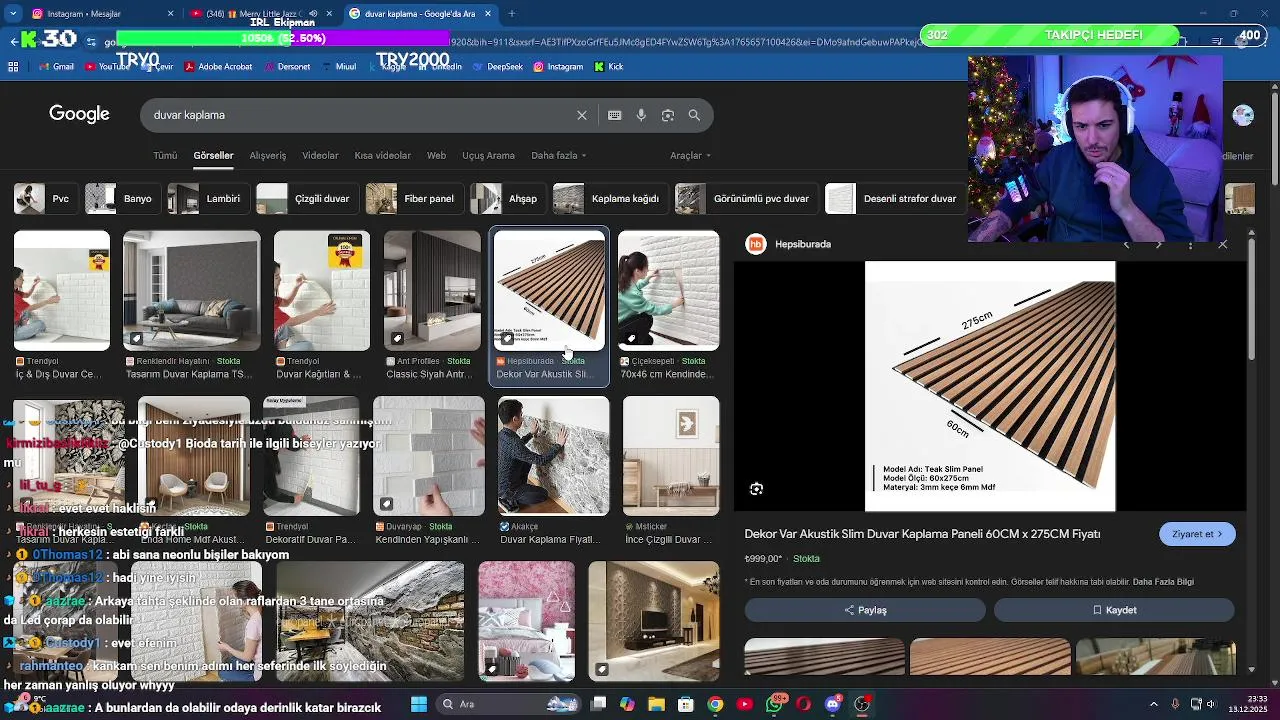Open the Uçuş Arama tab
This screenshot has height=720, width=1280.
click(x=488, y=156)
